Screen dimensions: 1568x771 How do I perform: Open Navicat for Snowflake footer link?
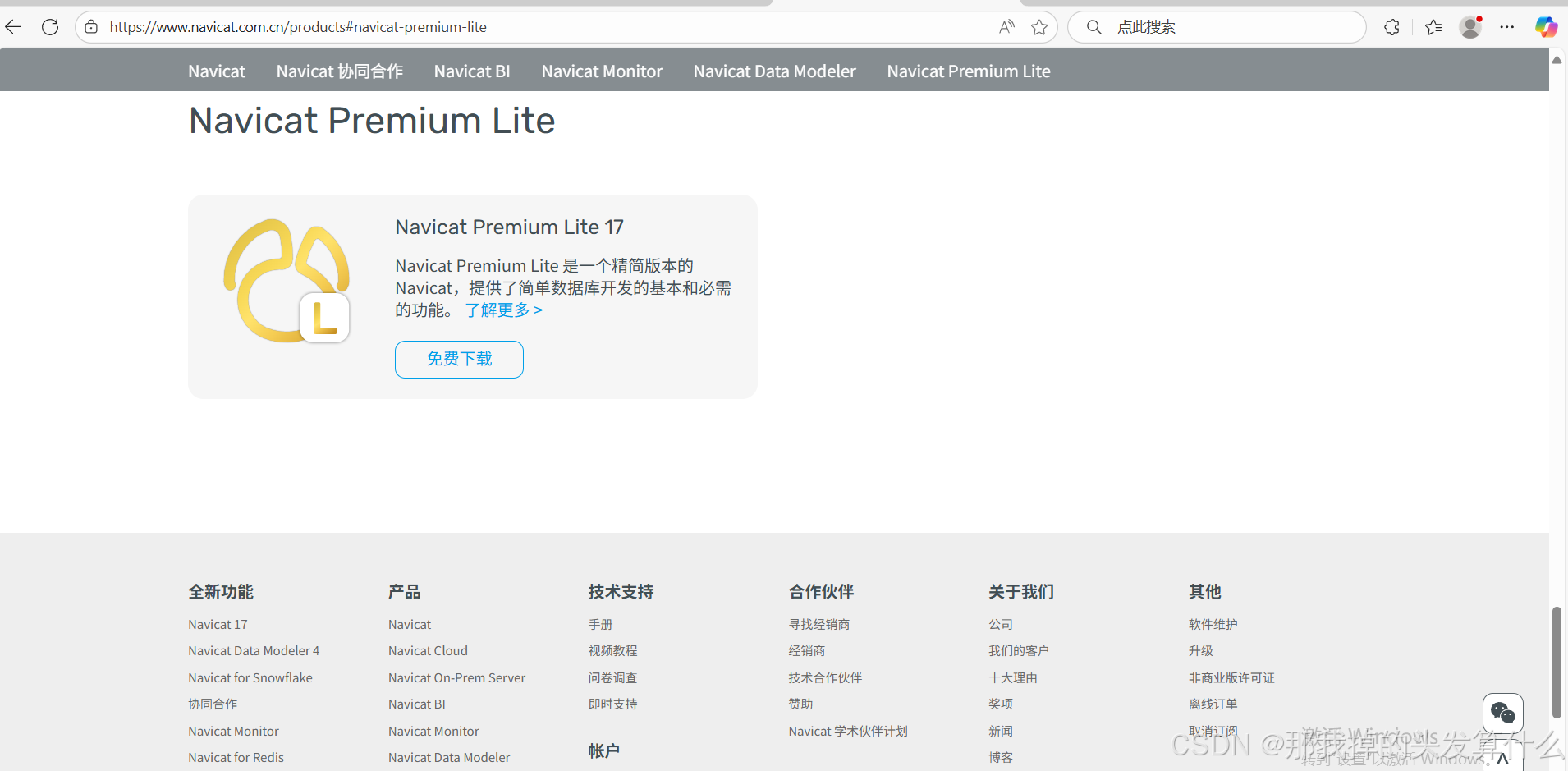coord(250,678)
